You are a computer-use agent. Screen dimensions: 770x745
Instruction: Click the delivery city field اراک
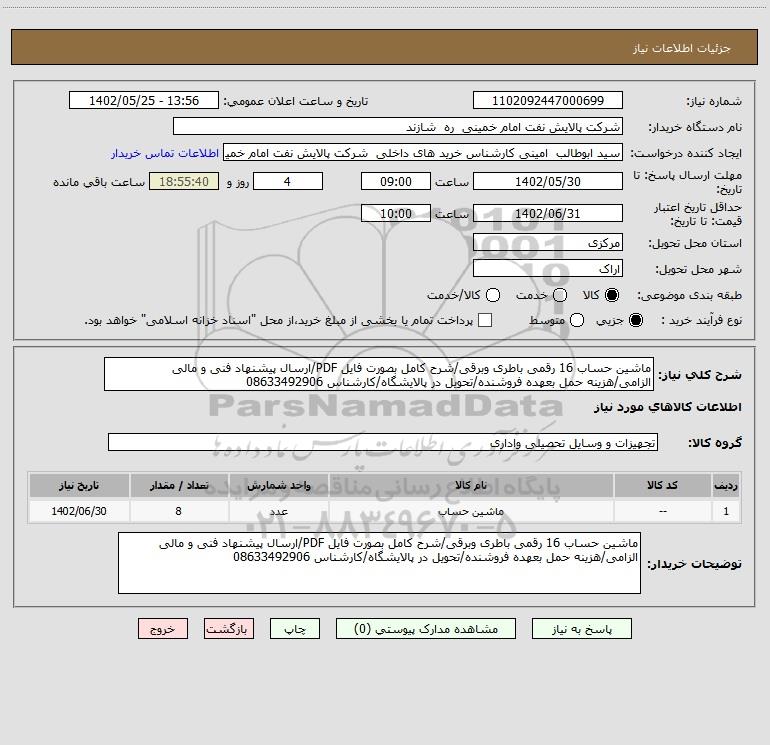click(548, 268)
